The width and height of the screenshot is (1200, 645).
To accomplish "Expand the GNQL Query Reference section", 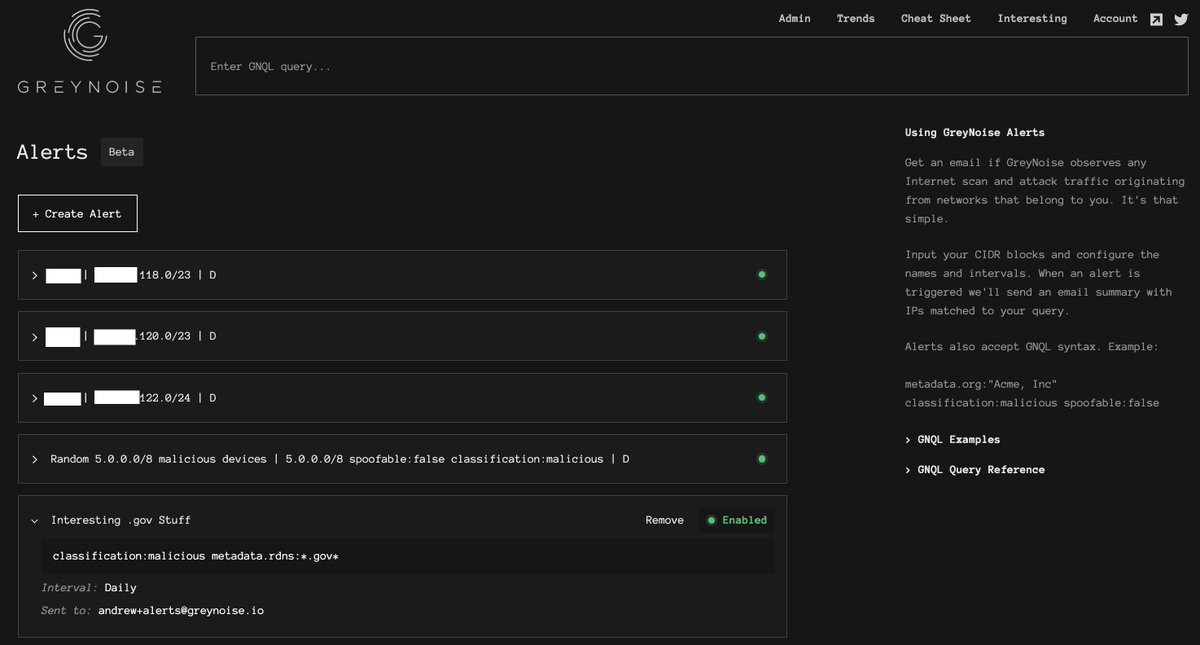I will pos(975,469).
